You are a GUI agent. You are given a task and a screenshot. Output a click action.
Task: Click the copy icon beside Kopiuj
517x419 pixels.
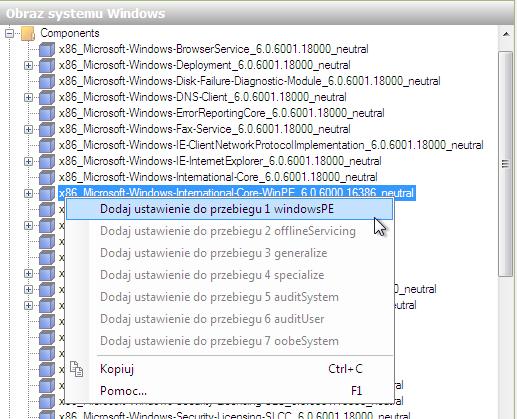[77, 369]
